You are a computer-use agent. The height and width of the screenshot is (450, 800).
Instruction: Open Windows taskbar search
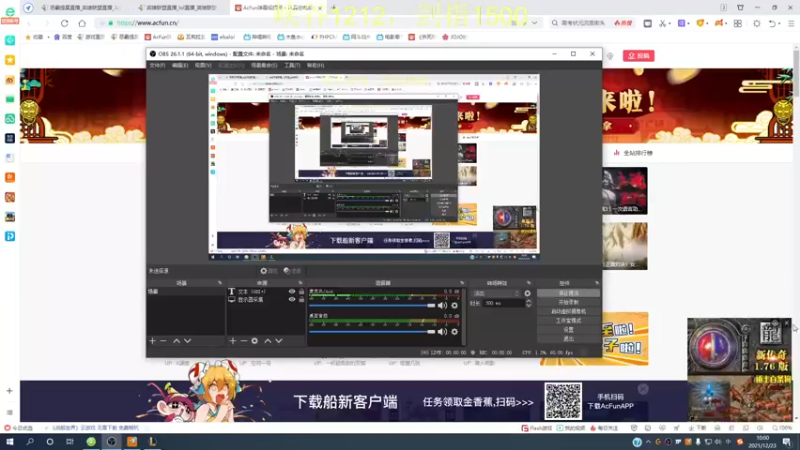pos(30,442)
